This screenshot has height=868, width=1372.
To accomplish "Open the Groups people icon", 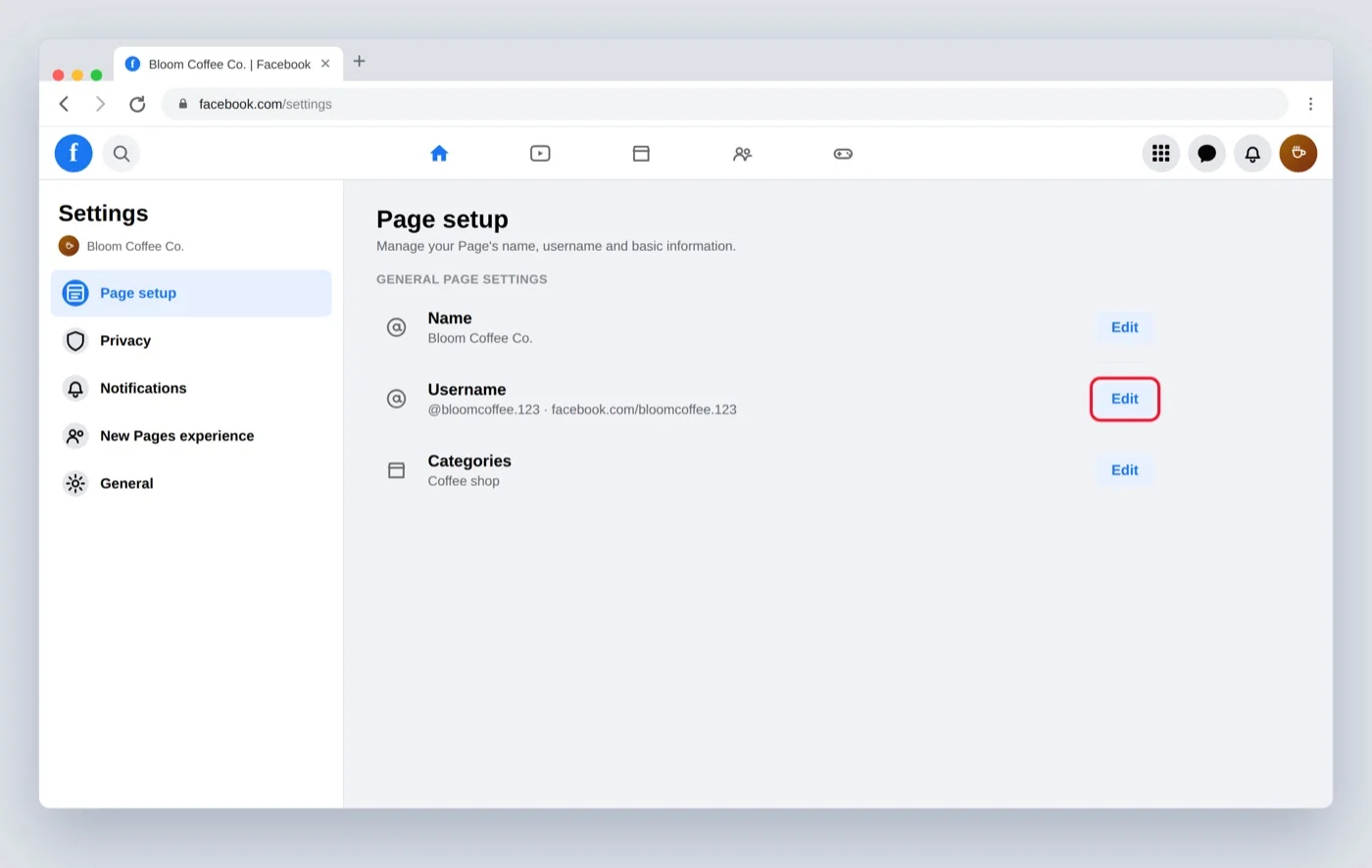I will point(742,154).
